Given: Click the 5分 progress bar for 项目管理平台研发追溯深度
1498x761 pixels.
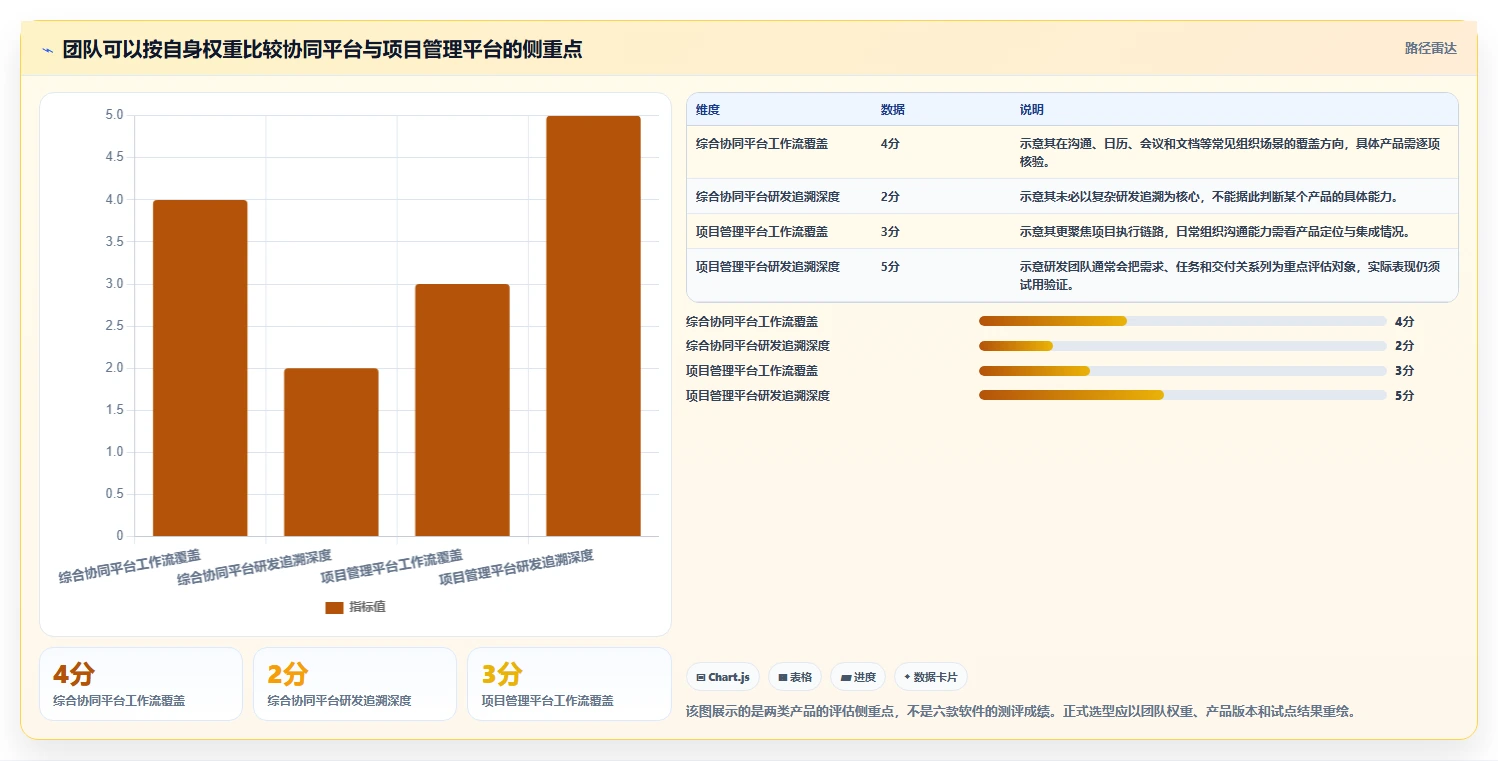Looking at the screenshot, I should (x=1183, y=395).
